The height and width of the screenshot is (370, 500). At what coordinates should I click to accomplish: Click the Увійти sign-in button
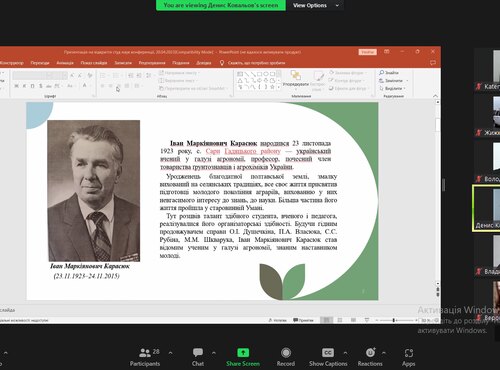368,52
